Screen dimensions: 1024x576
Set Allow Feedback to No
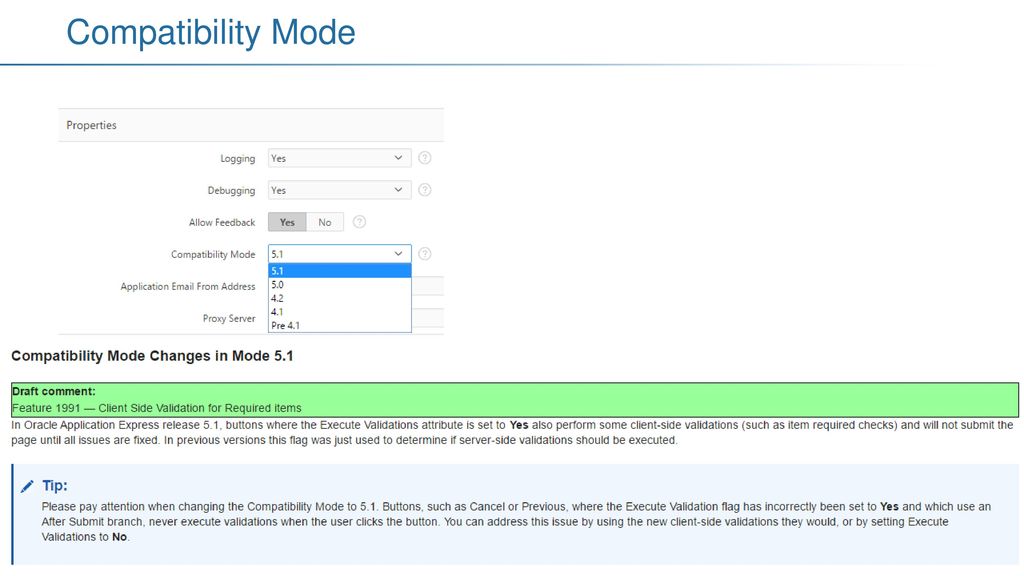pyautogui.click(x=325, y=222)
